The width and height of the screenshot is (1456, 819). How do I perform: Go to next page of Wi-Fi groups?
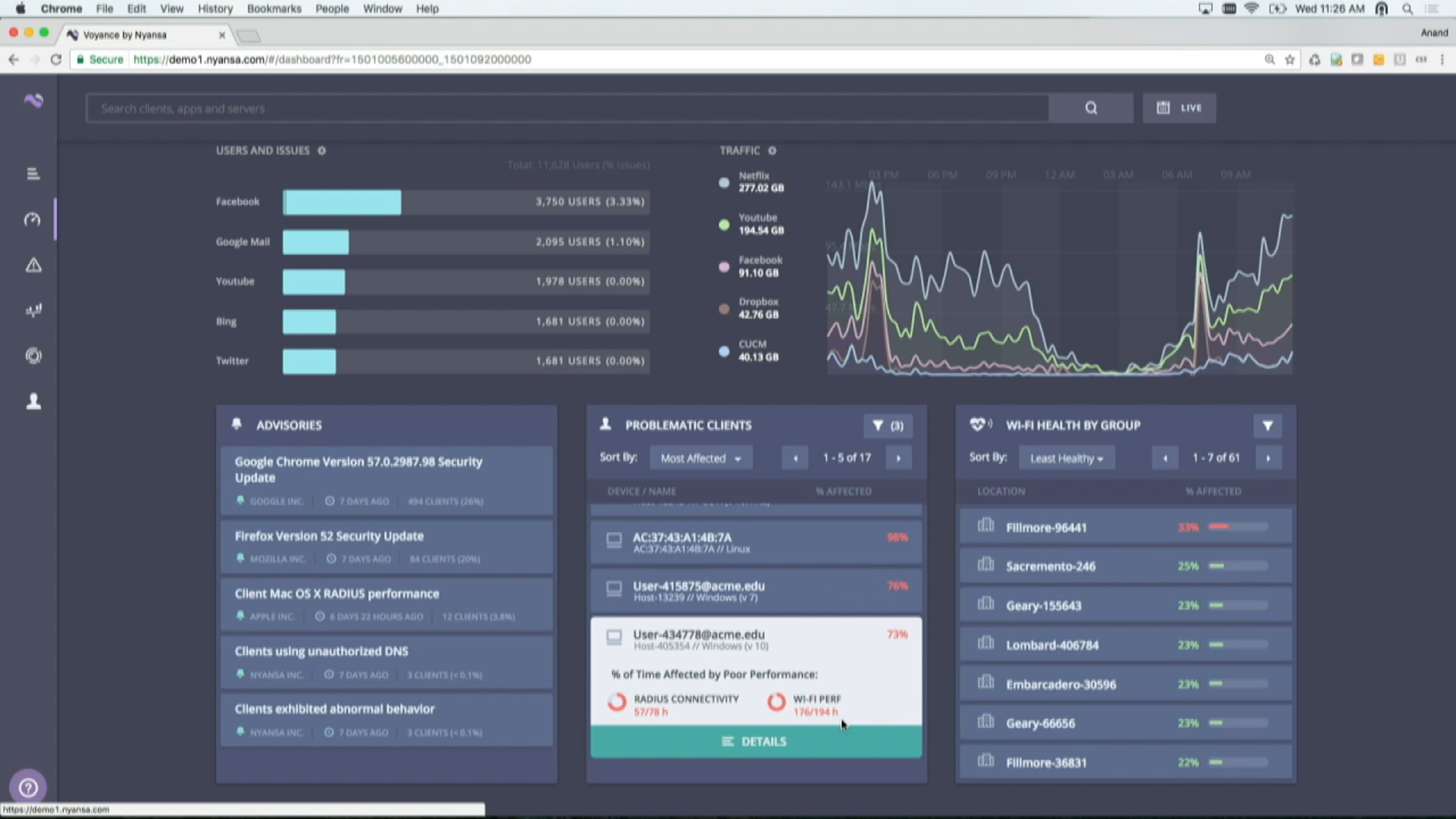(1268, 458)
